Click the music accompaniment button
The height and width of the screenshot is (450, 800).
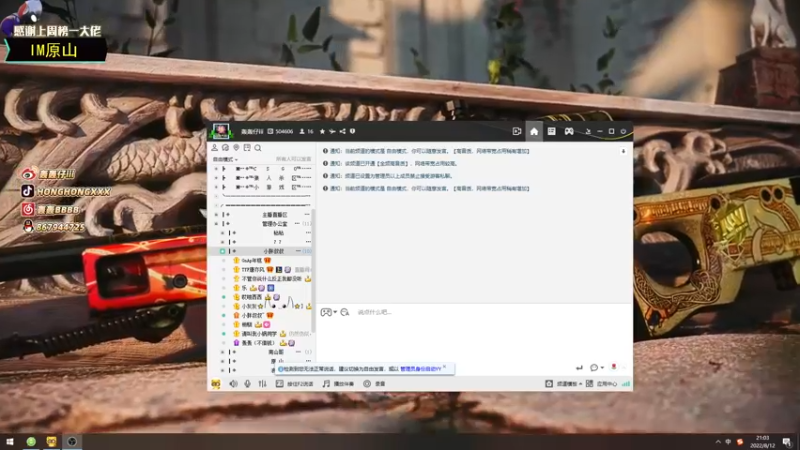338,384
